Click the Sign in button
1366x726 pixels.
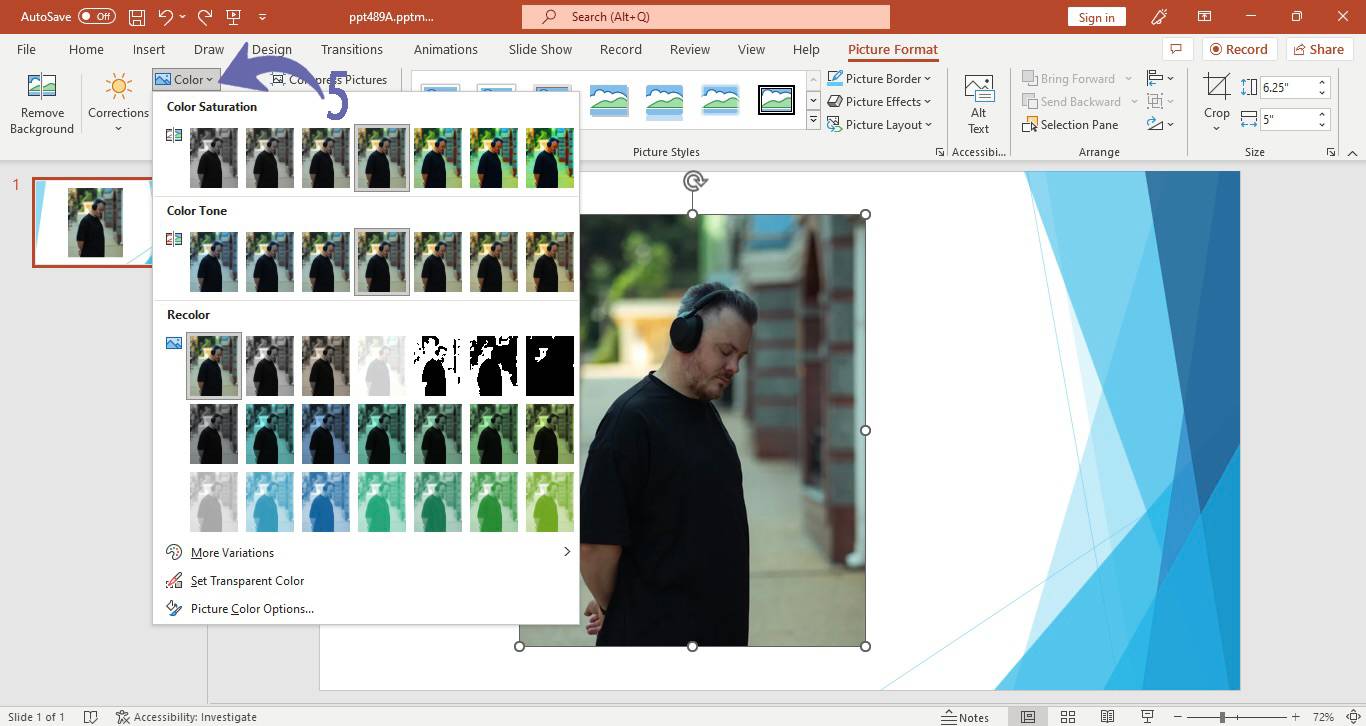1096,17
